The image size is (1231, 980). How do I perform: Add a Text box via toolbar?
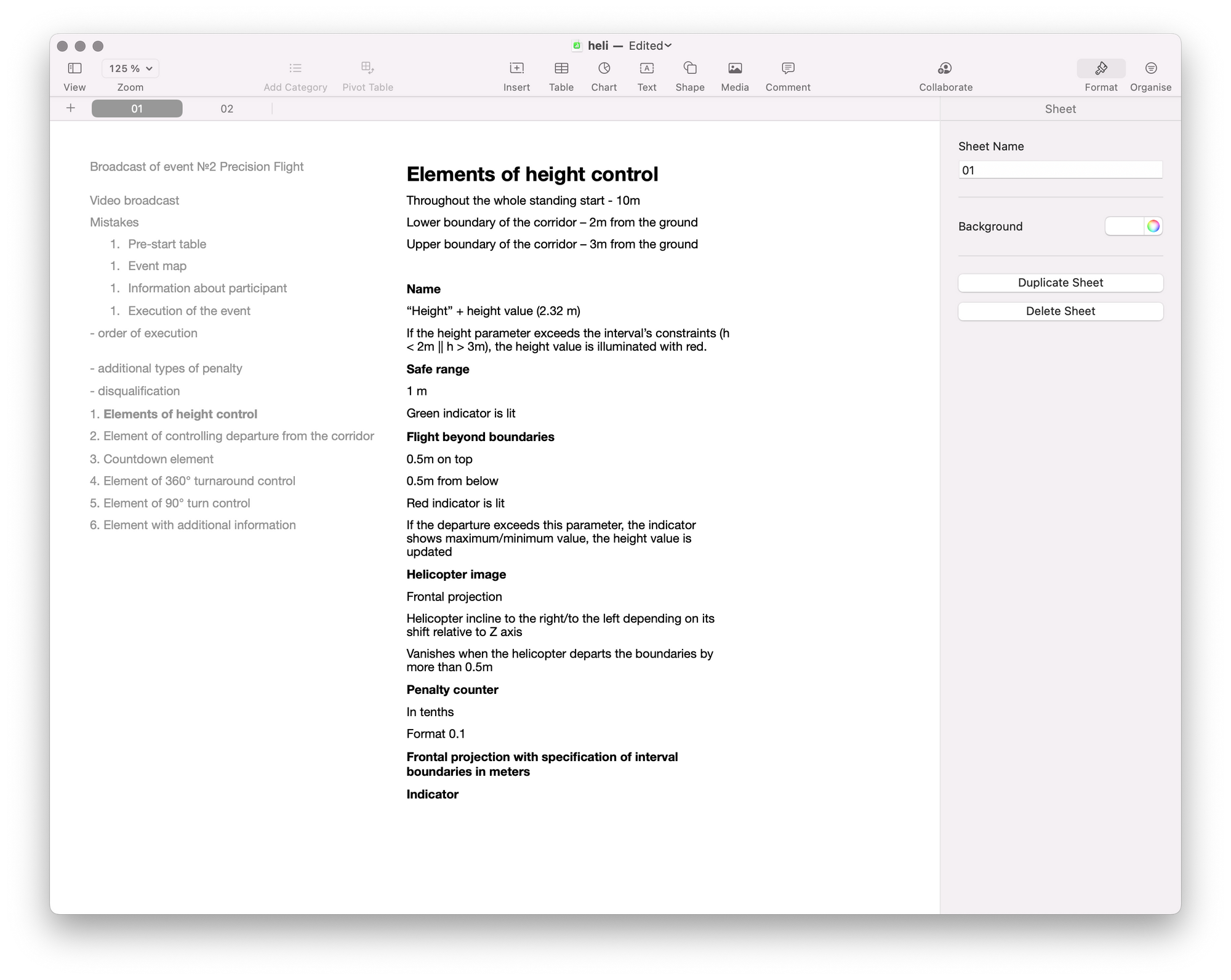coord(646,68)
